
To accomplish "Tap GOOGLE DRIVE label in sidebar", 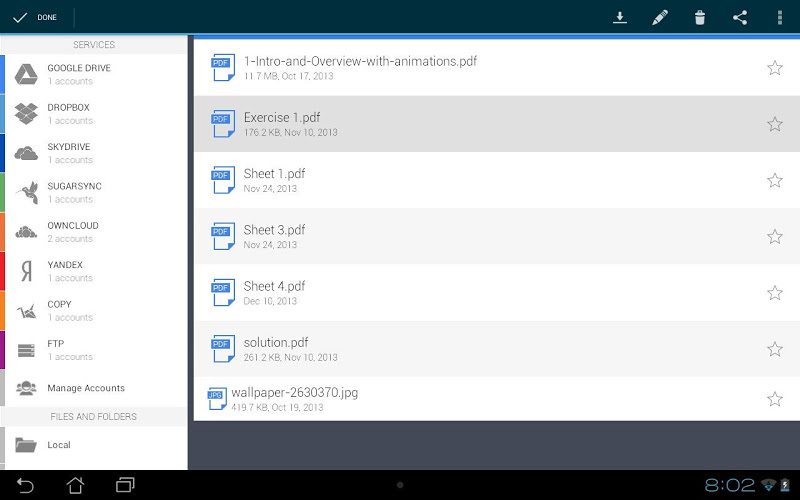I will pyautogui.click(x=79, y=68).
